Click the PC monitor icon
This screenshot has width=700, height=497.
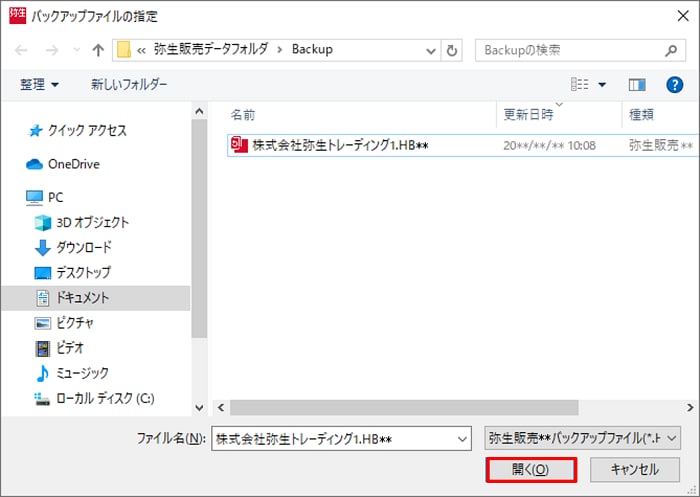(x=34, y=197)
